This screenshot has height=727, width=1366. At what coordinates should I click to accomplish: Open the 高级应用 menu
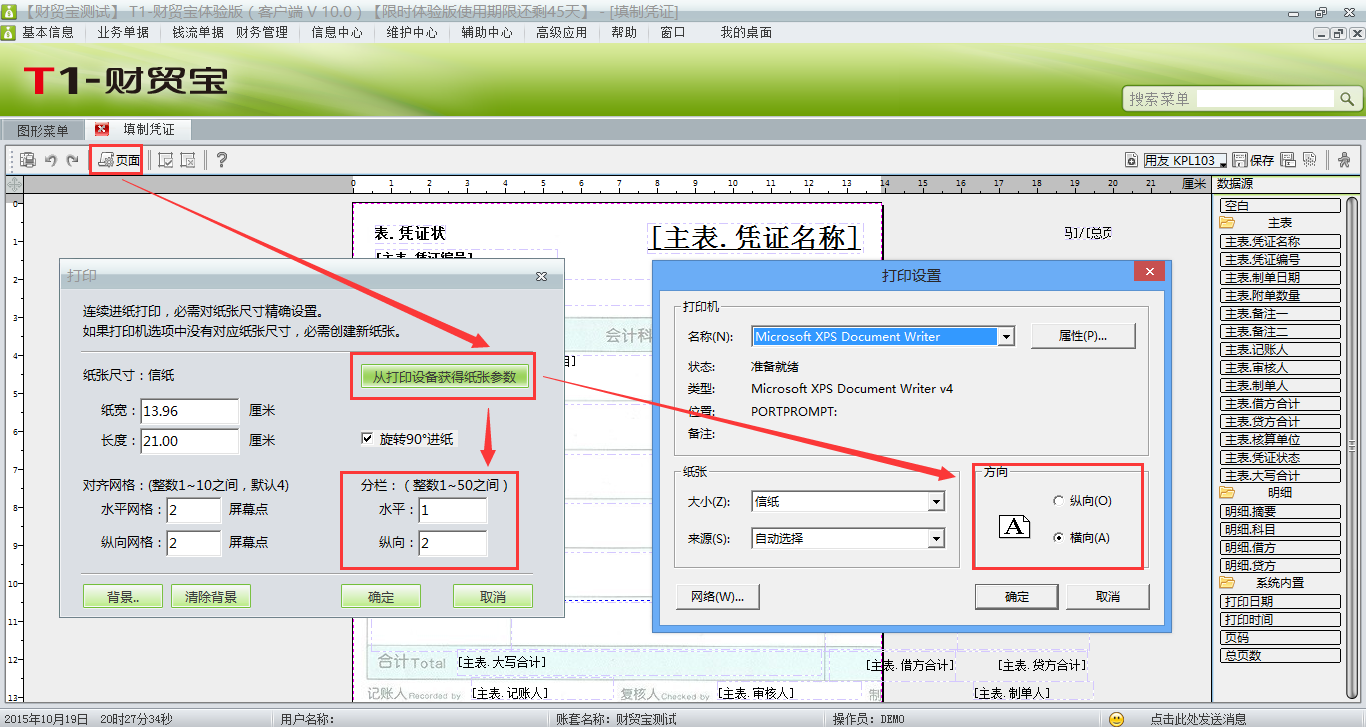562,32
